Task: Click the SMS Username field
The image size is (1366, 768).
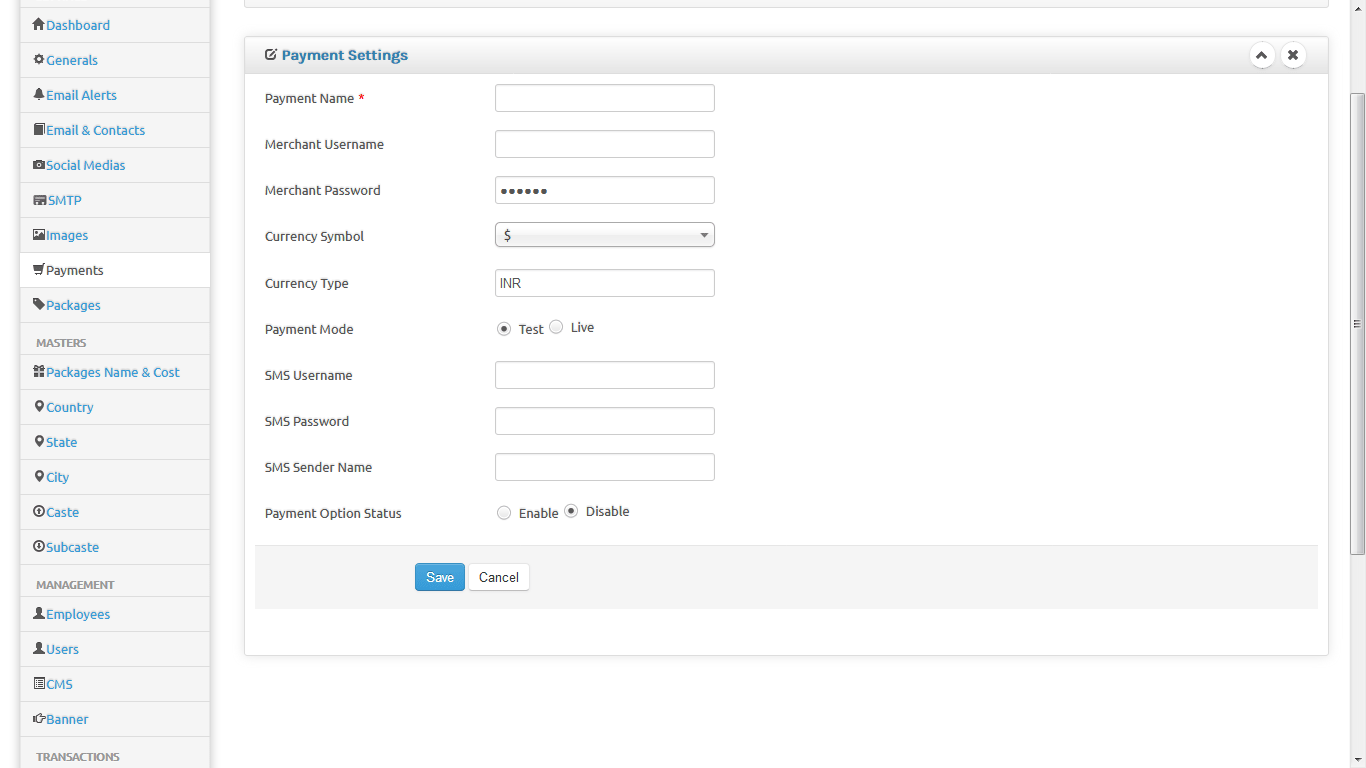Action: [605, 375]
